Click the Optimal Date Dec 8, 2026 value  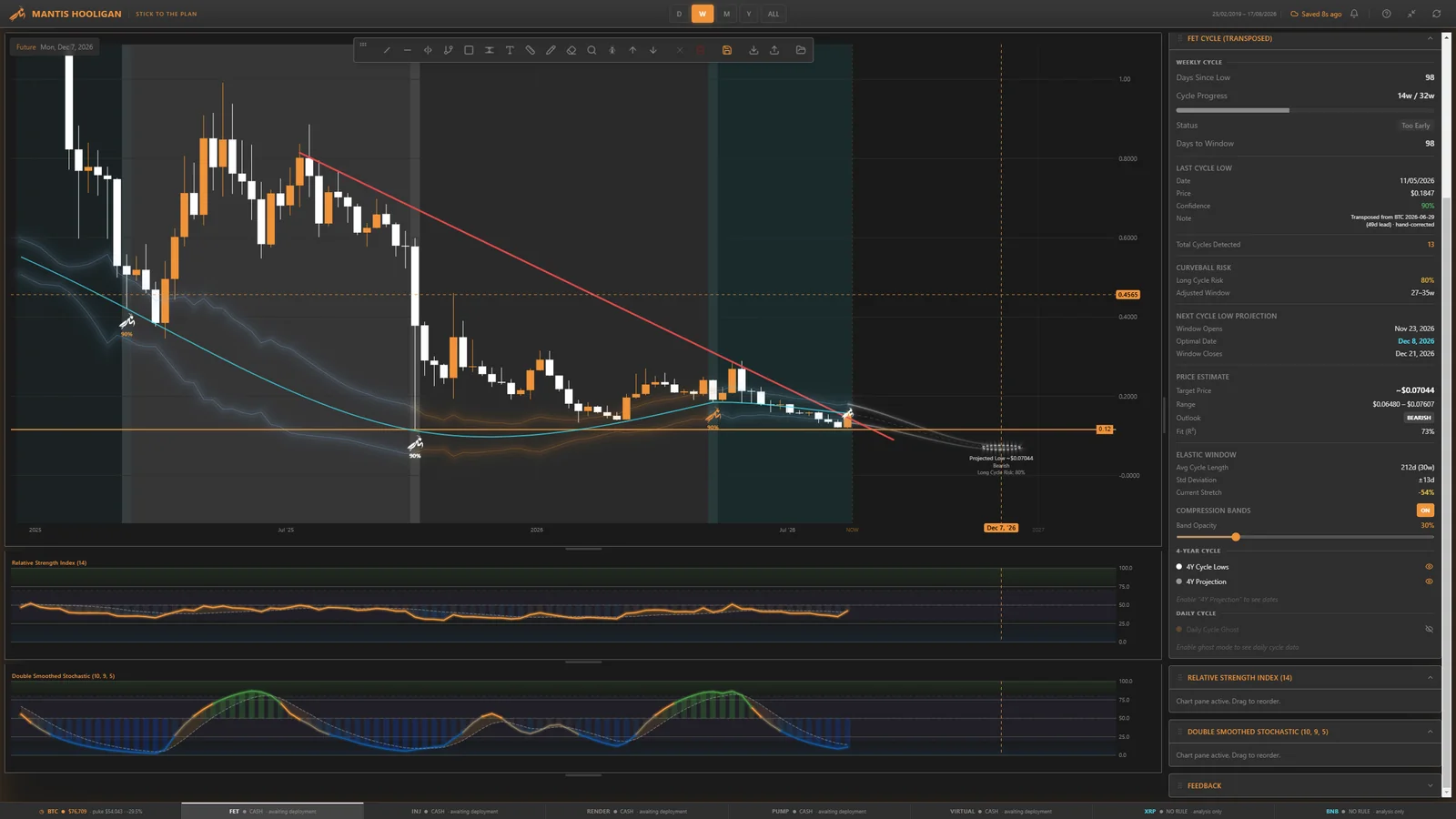click(x=1416, y=341)
